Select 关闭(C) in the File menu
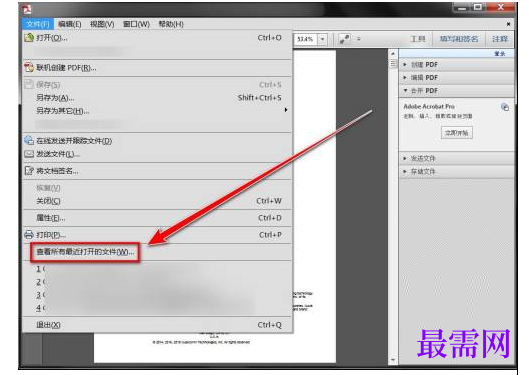Screen dimensions: 529x375 click(157, 201)
